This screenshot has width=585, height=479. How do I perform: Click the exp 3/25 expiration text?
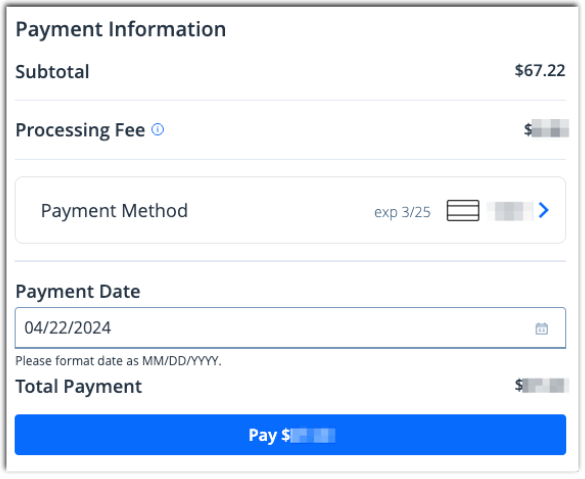(402, 212)
